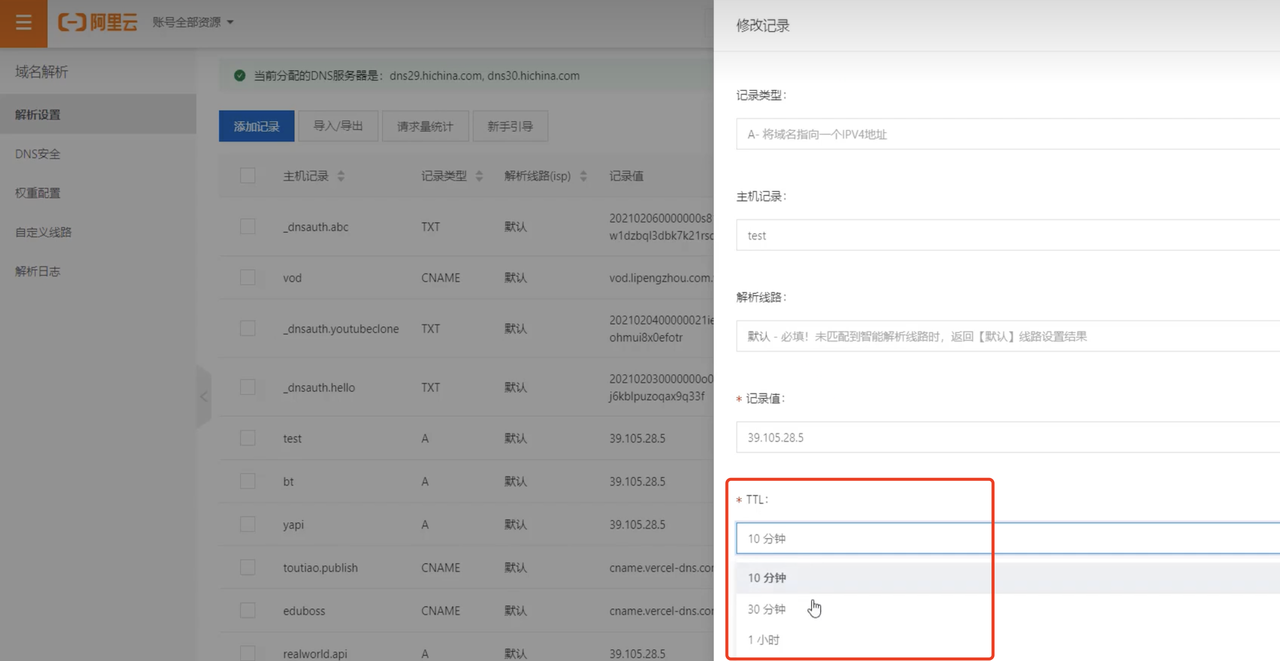This screenshot has width=1280, height=661.
Task: Click host record eduboss
Action: [x=304, y=610]
